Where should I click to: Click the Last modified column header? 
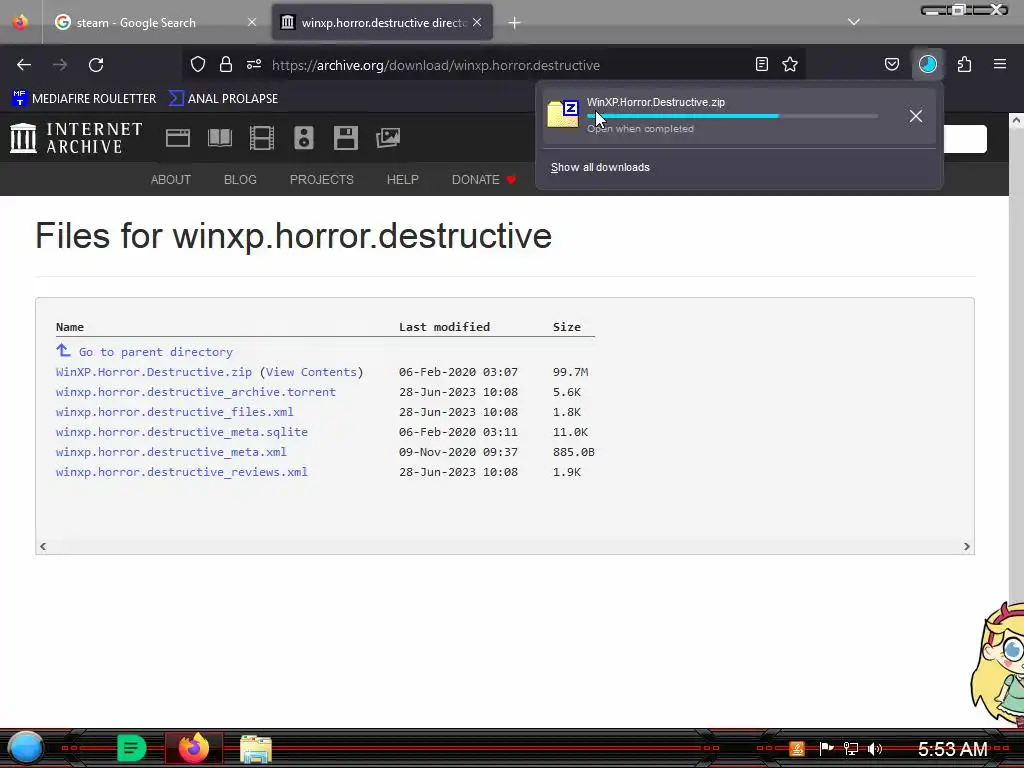(444, 327)
